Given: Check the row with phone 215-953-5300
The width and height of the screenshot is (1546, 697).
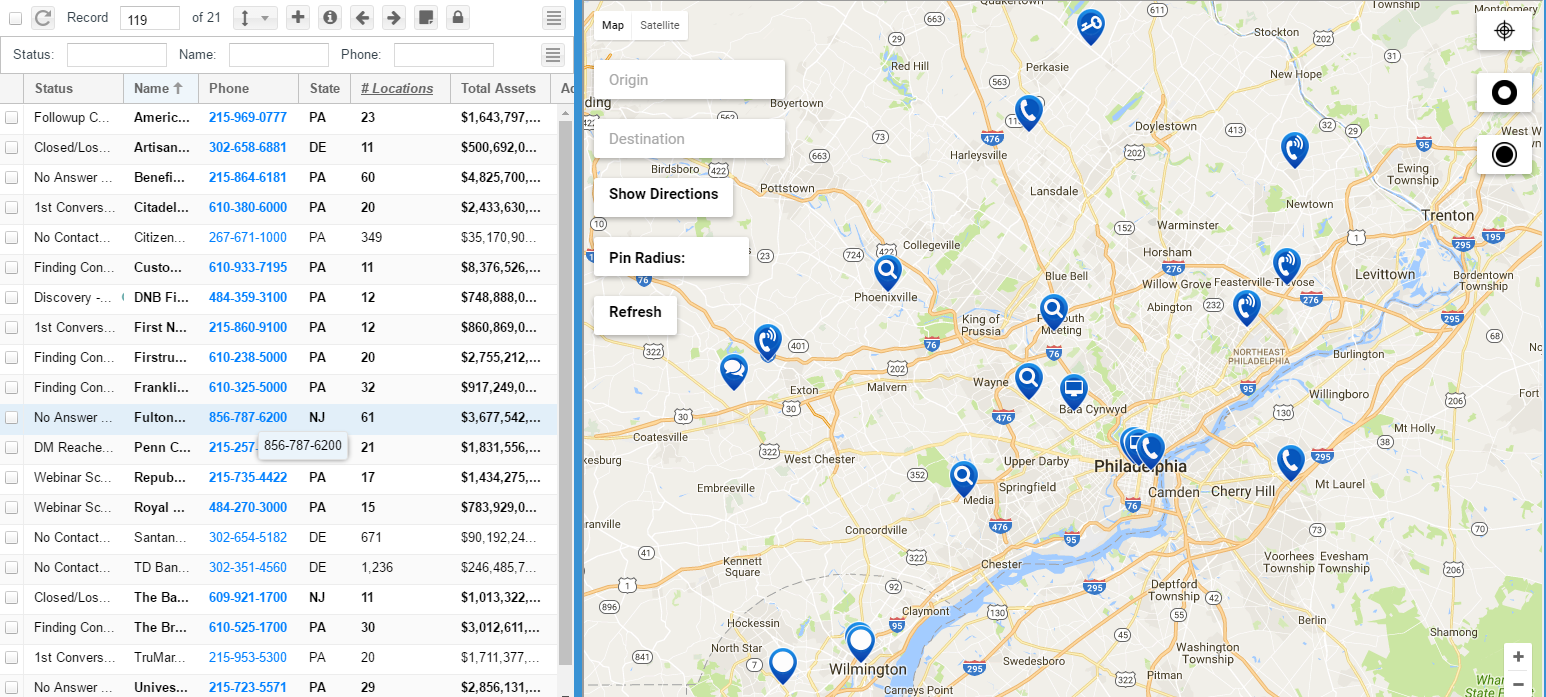Looking at the screenshot, I should [x=11, y=658].
